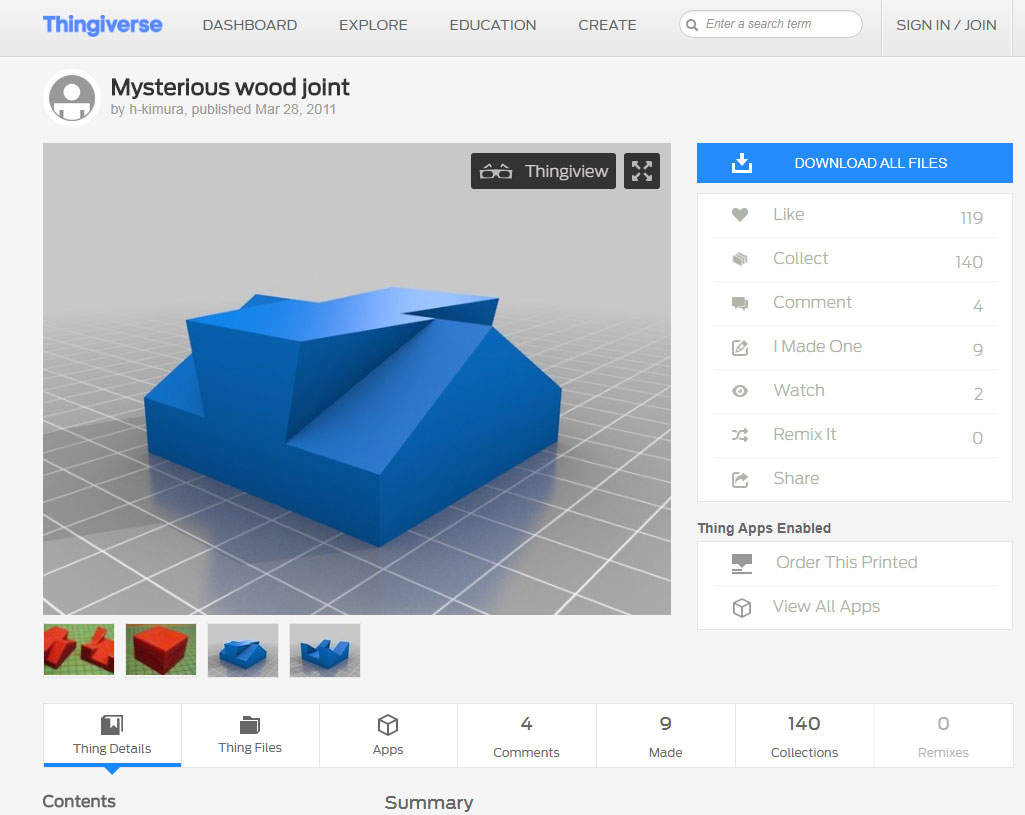Click the heart Like icon

click(740, 215)
